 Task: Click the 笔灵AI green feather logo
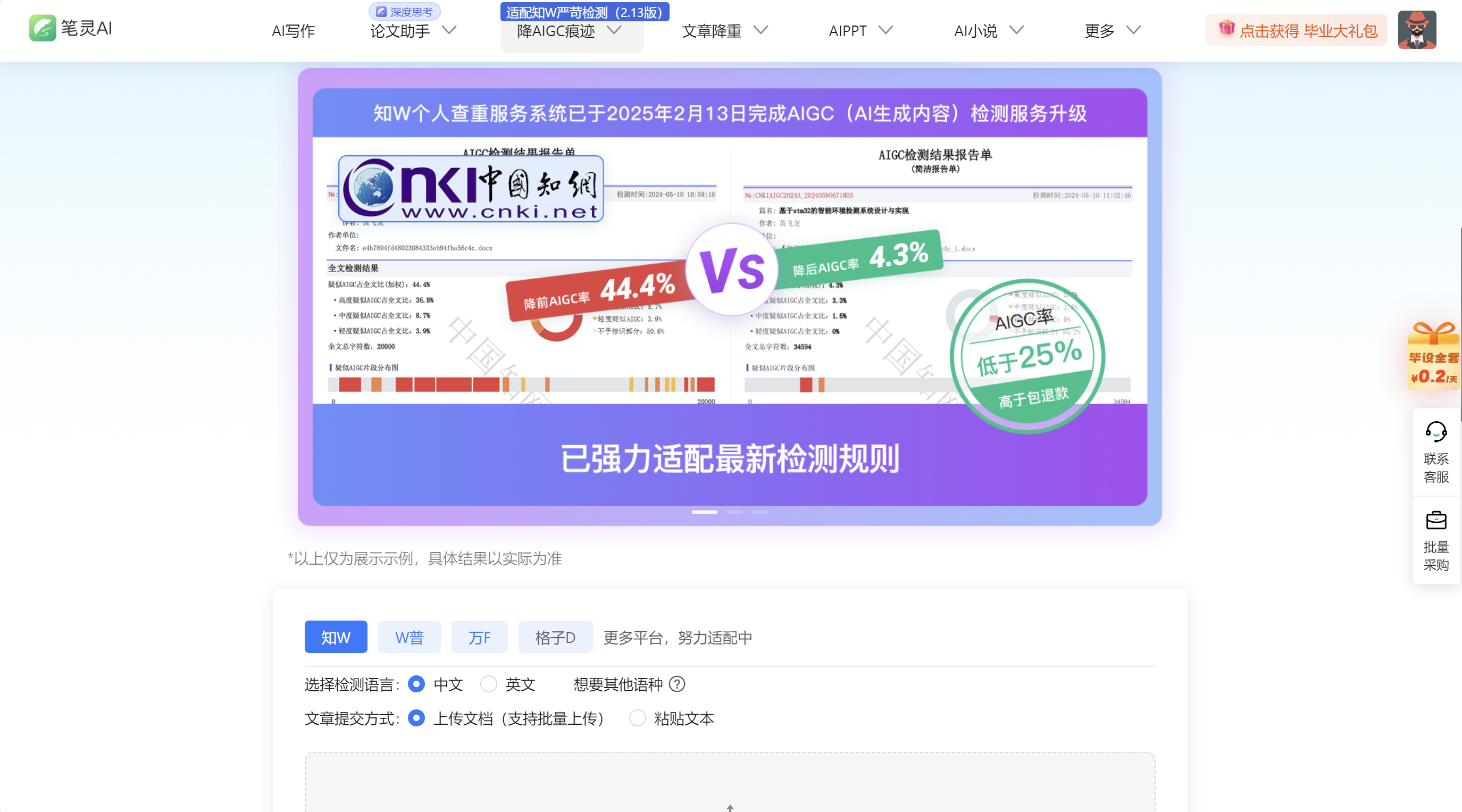[42, 28]
